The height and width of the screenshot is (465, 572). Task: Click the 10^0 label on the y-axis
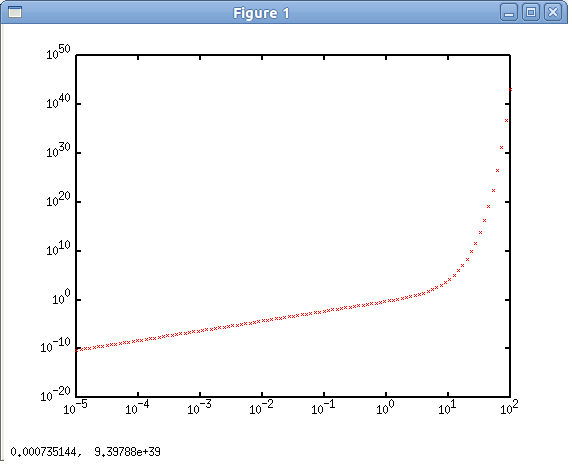pos(61,298)
